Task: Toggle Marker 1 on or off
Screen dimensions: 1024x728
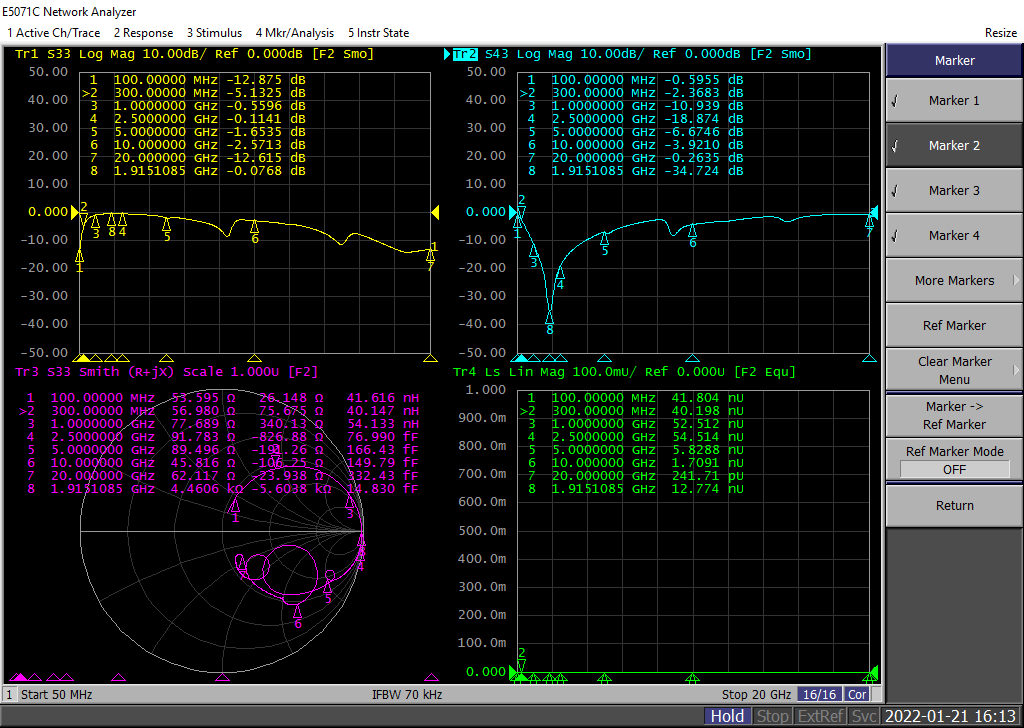Action: [953, 100]
